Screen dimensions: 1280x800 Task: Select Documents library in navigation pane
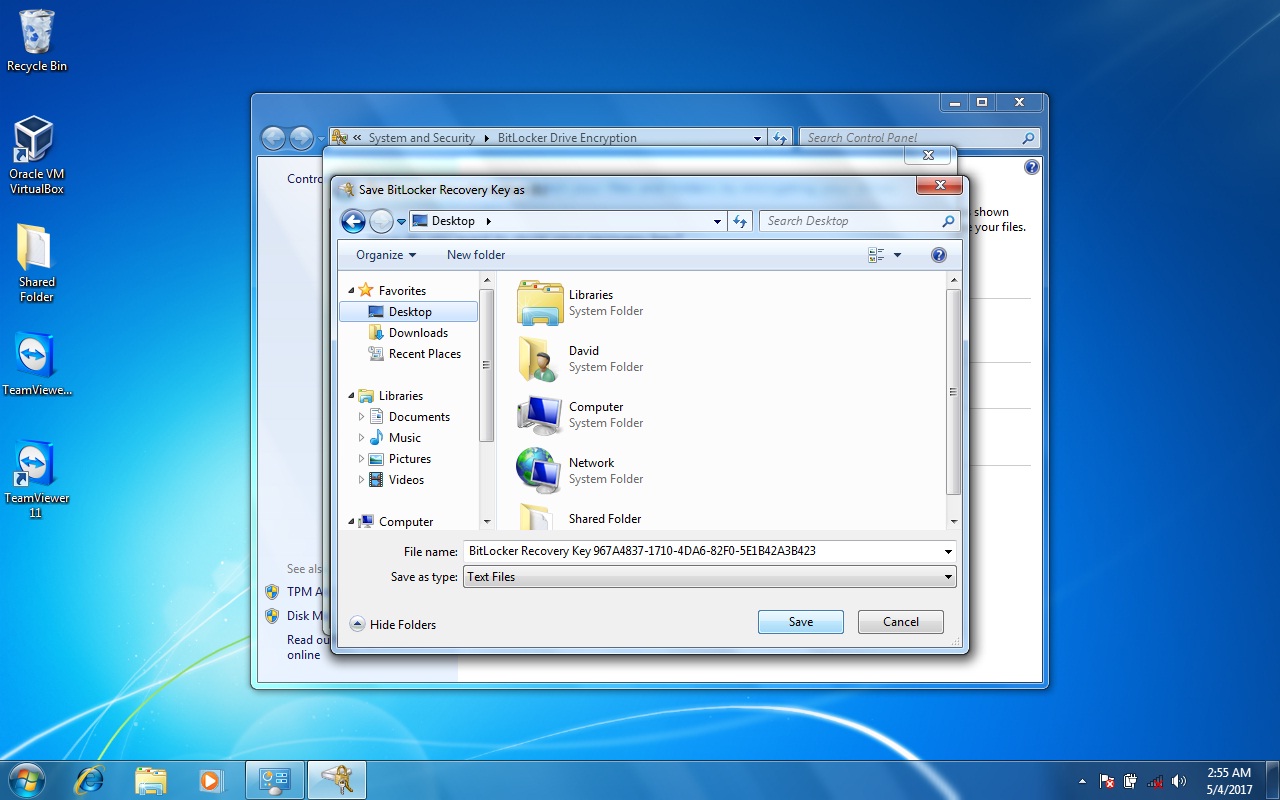coord(409,417)
